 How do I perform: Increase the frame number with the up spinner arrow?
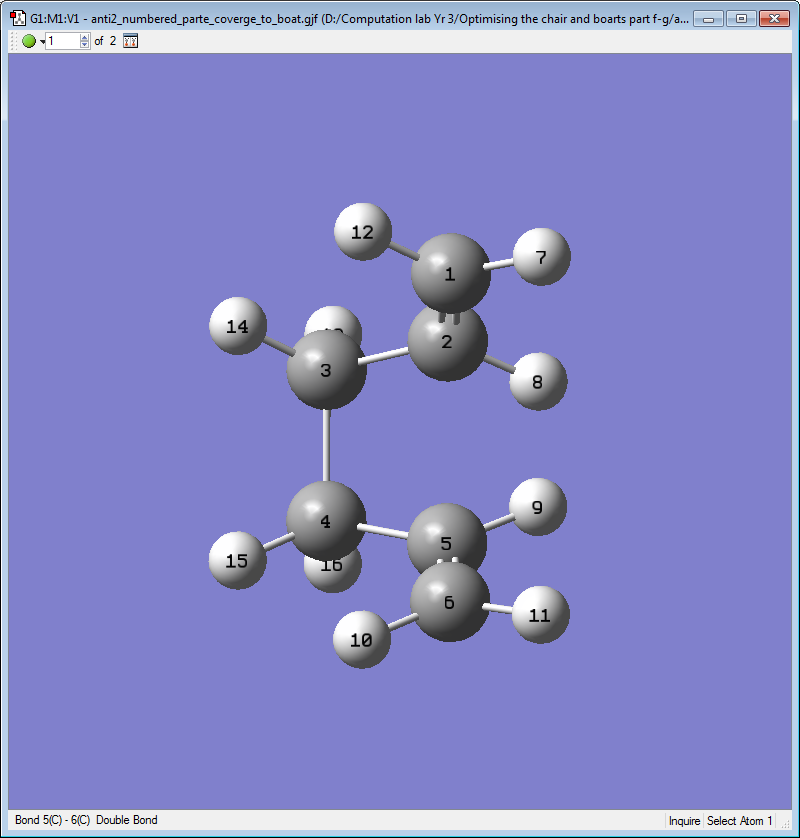84,37
